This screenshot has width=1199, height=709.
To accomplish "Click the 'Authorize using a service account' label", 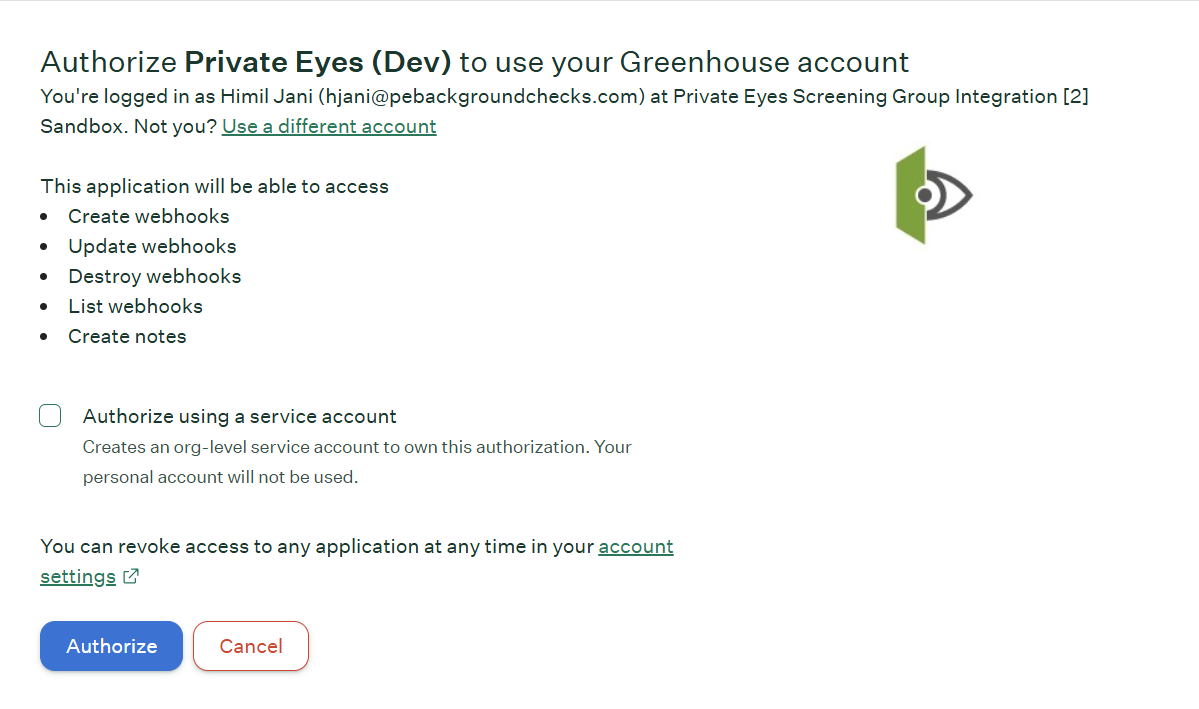I will [x=239, y=416].
